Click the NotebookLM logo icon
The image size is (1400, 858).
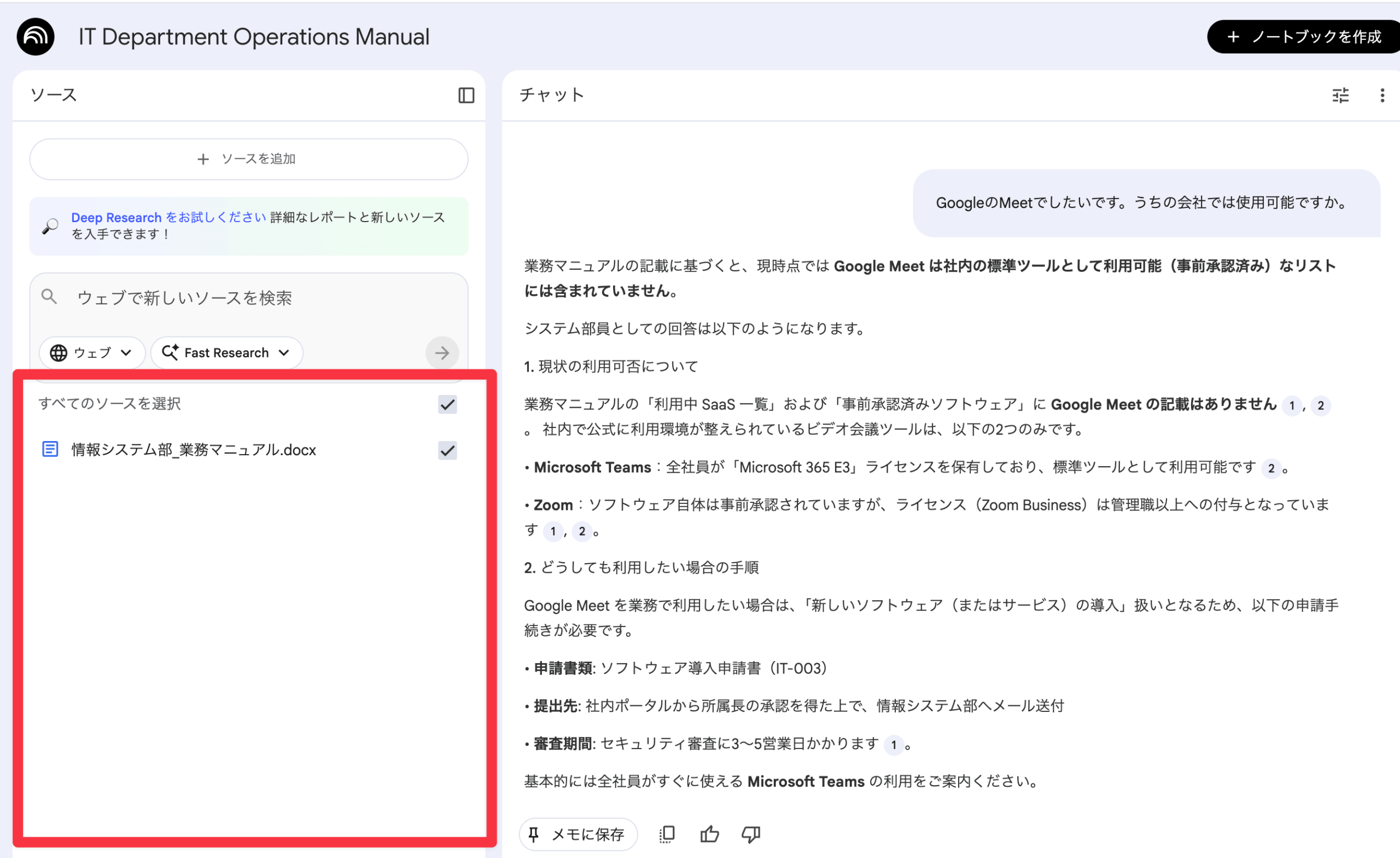(x=35, y=37)
